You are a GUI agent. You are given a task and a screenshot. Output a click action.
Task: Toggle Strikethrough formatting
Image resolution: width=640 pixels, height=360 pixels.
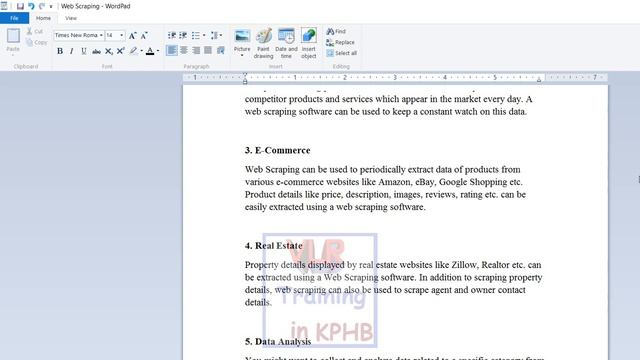click(x=96, y=51)
